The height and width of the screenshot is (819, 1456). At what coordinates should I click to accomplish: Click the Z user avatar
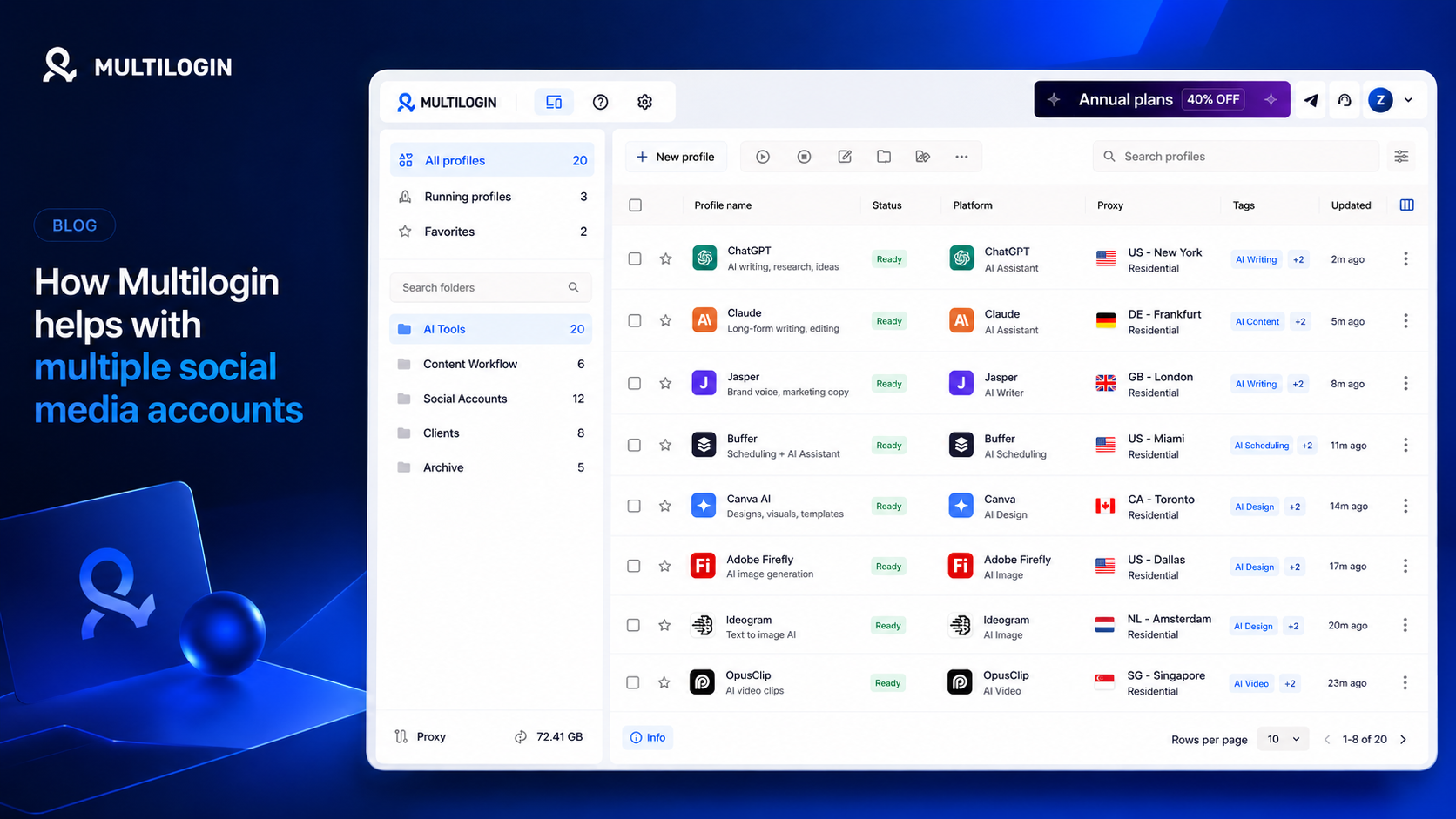coord(1380,100)
